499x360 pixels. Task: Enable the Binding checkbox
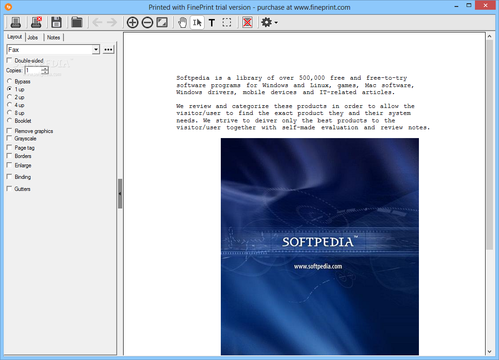[x=9, y=176]
